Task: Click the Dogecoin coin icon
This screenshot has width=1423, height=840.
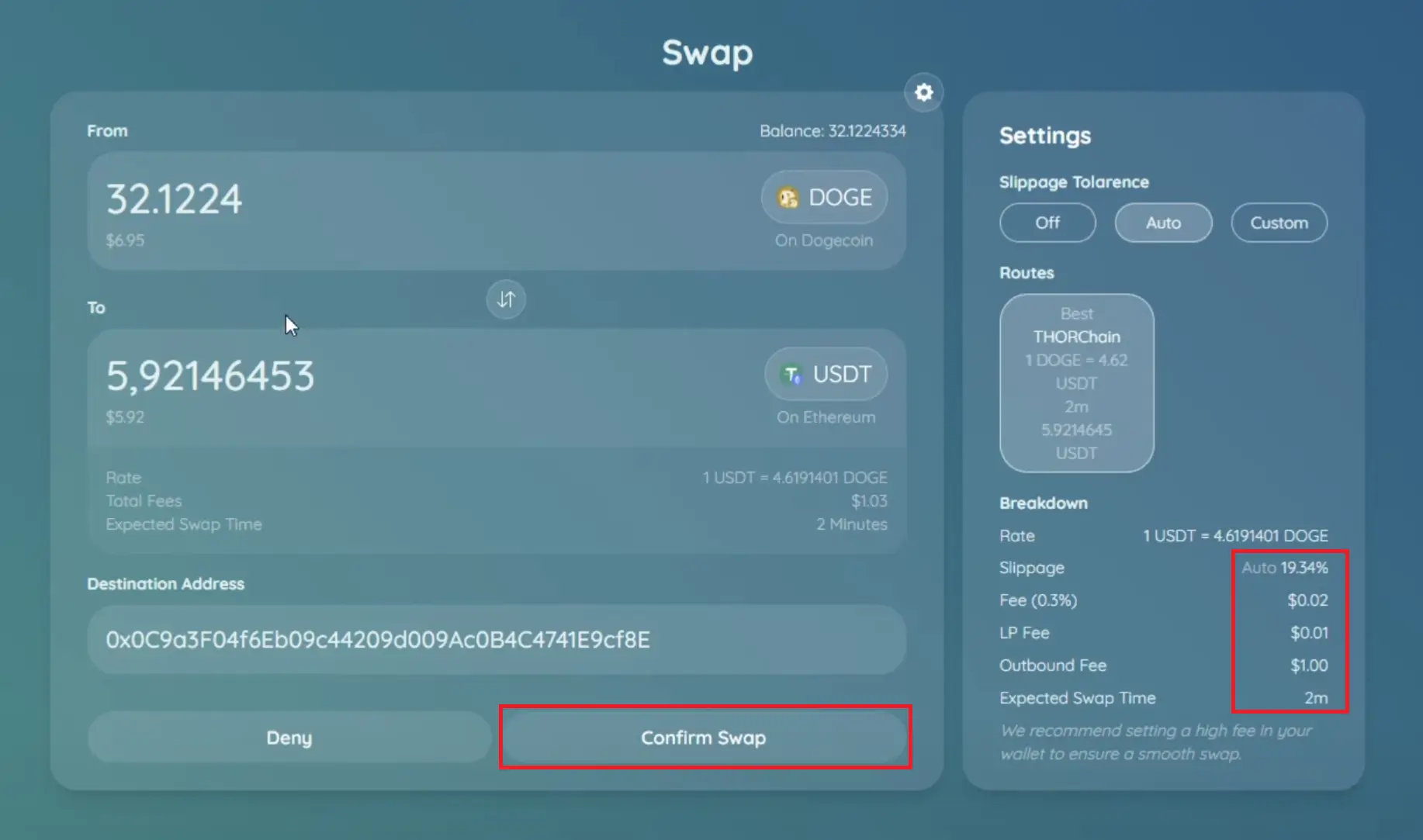Action: 788,198
